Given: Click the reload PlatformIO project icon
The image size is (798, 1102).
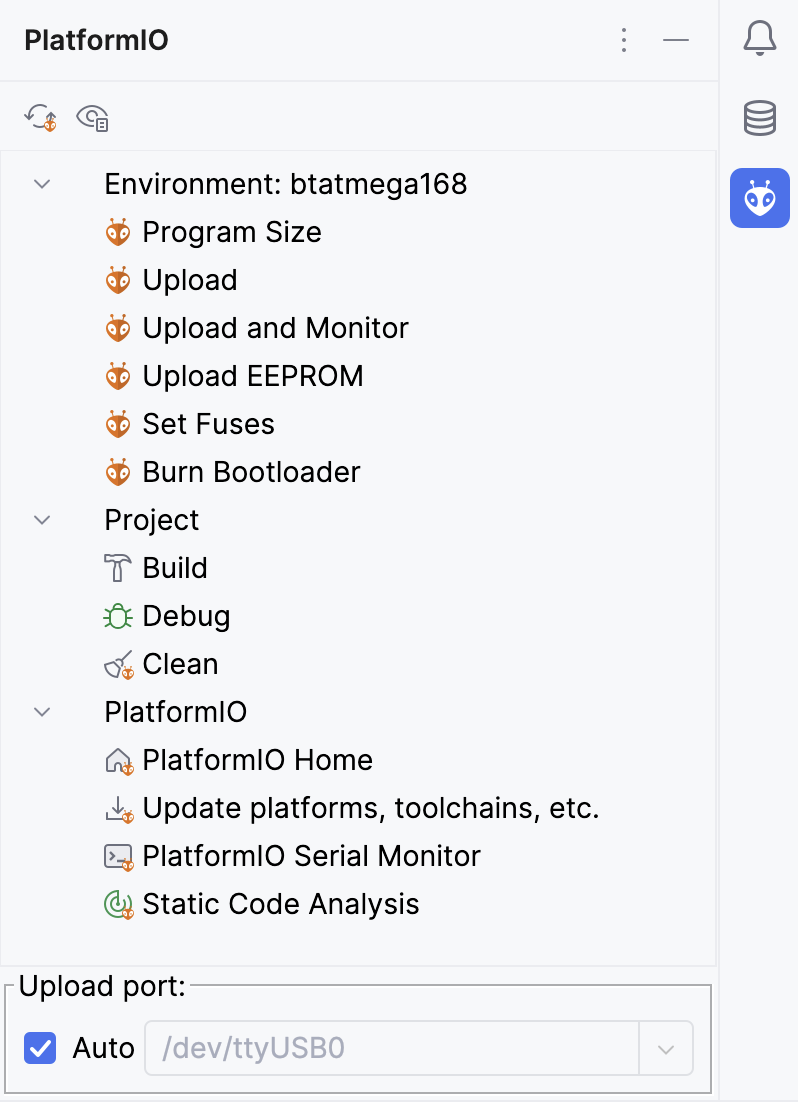Looking at the screenshot, I should pos(41,118).
